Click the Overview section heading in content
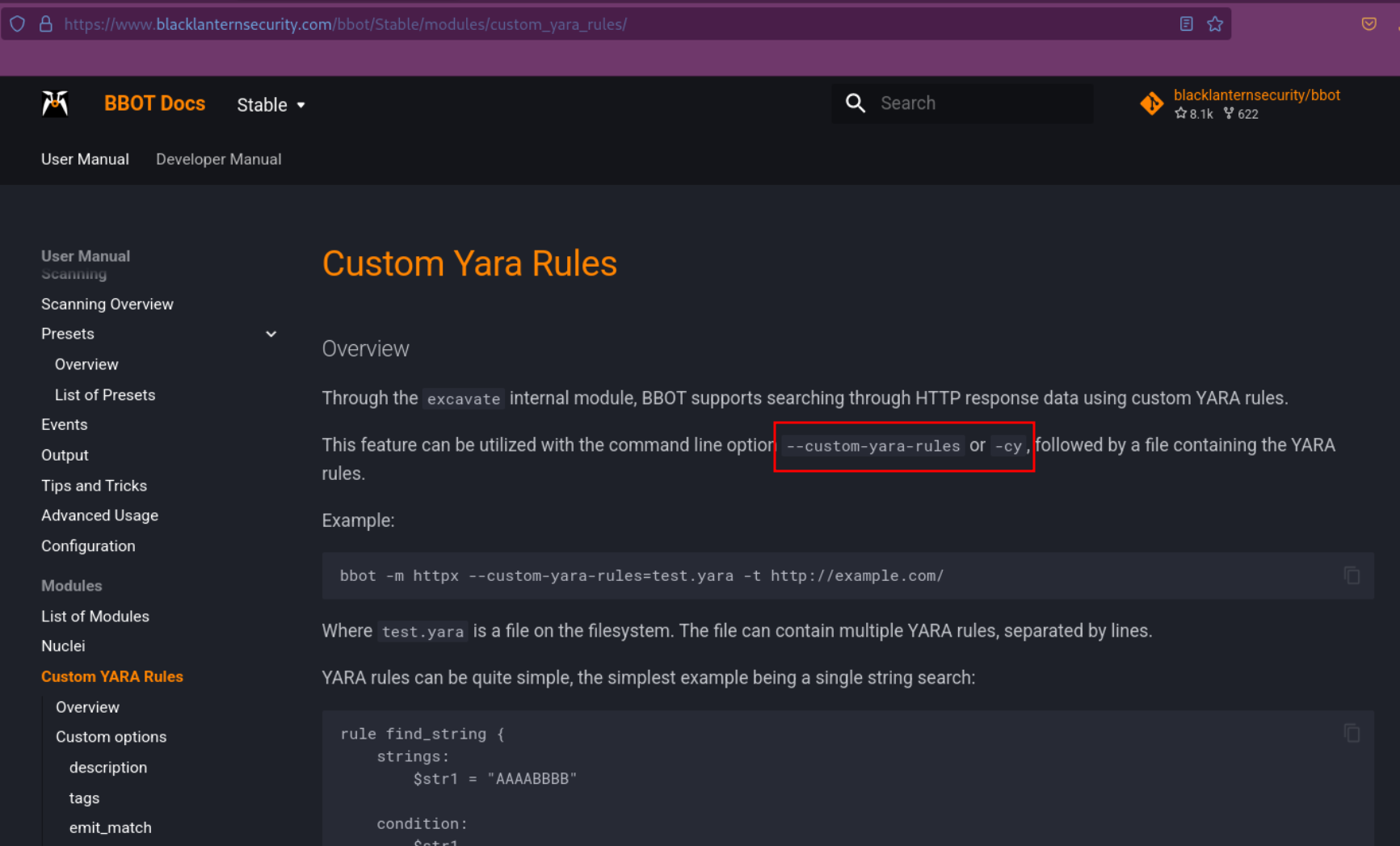 point(365,349)
